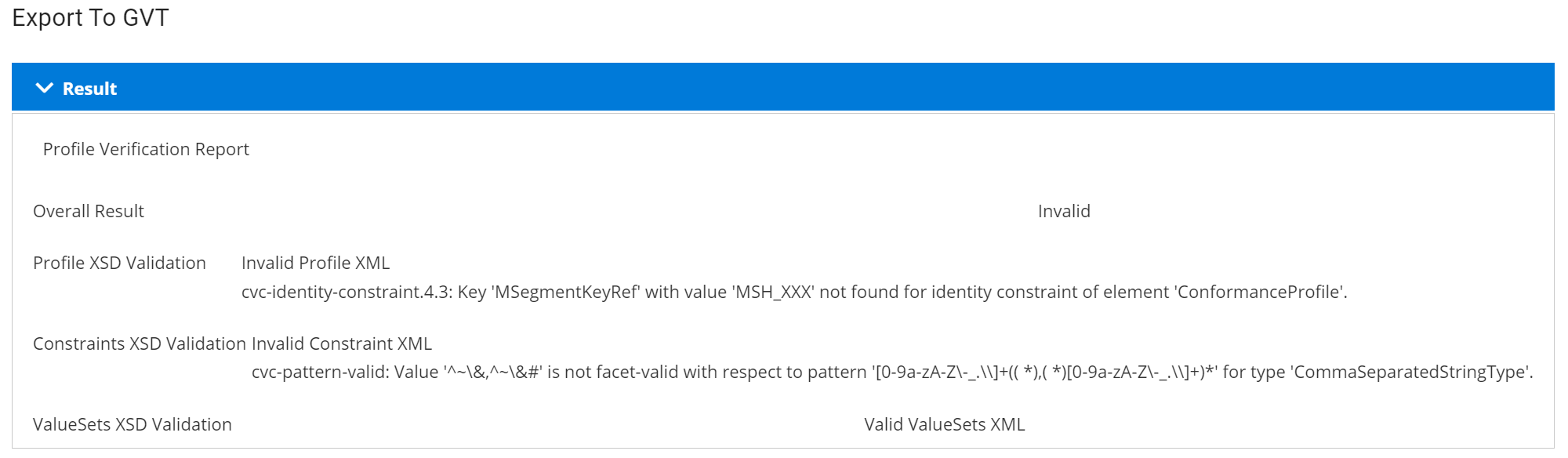Click the ValueSets XSD Validation label

tap(132, 424)
